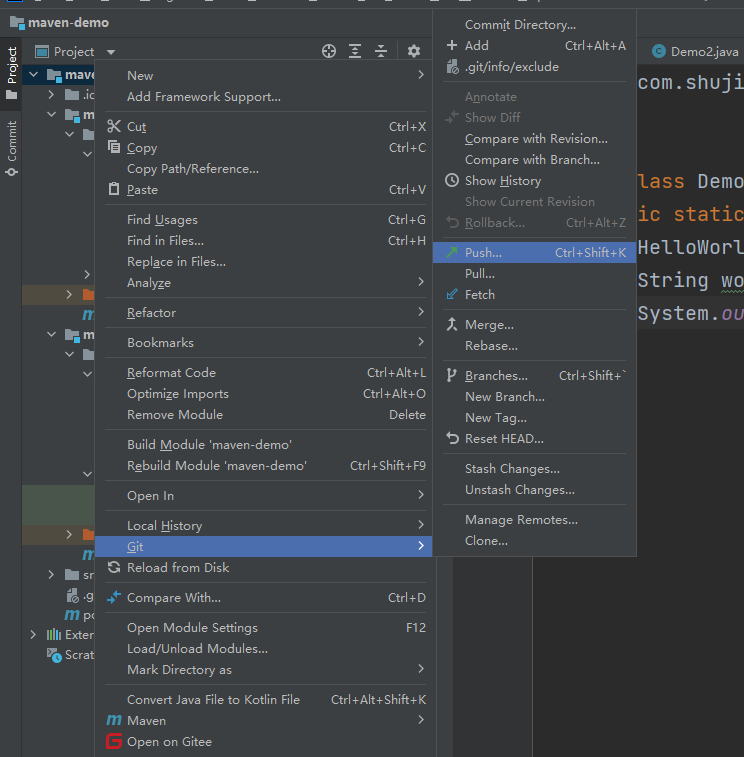Click the Copy icon in context menu
Screen dimensions: 744x757
pyautogui.click(x=114, y=147)
